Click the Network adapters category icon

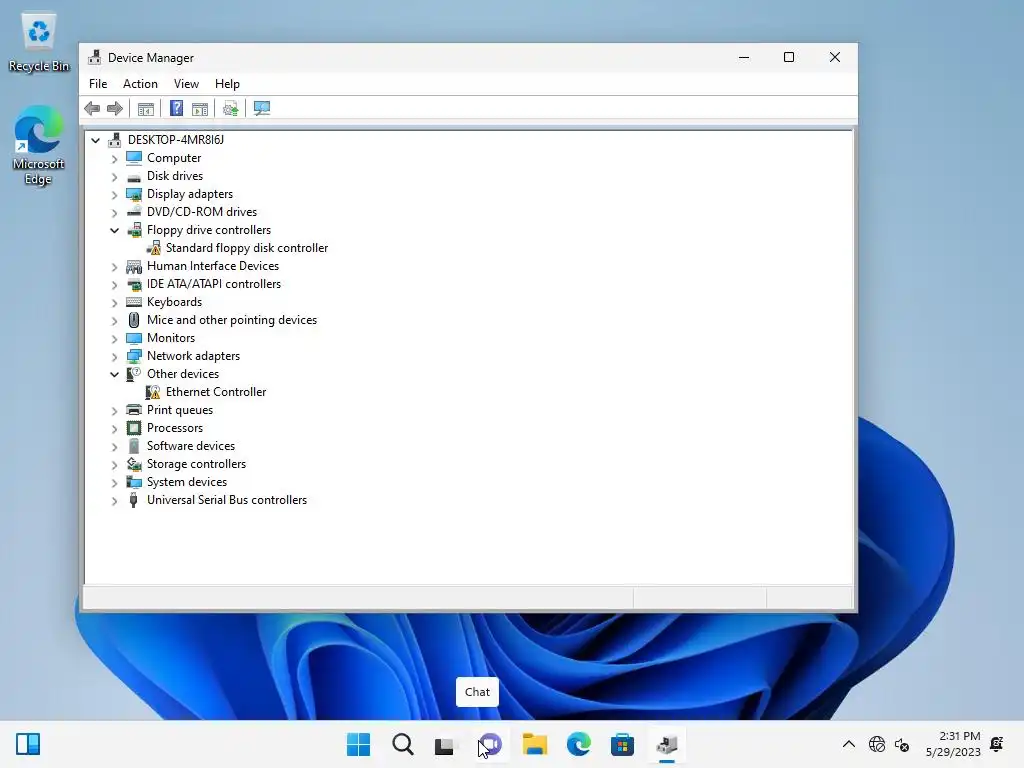134,356
